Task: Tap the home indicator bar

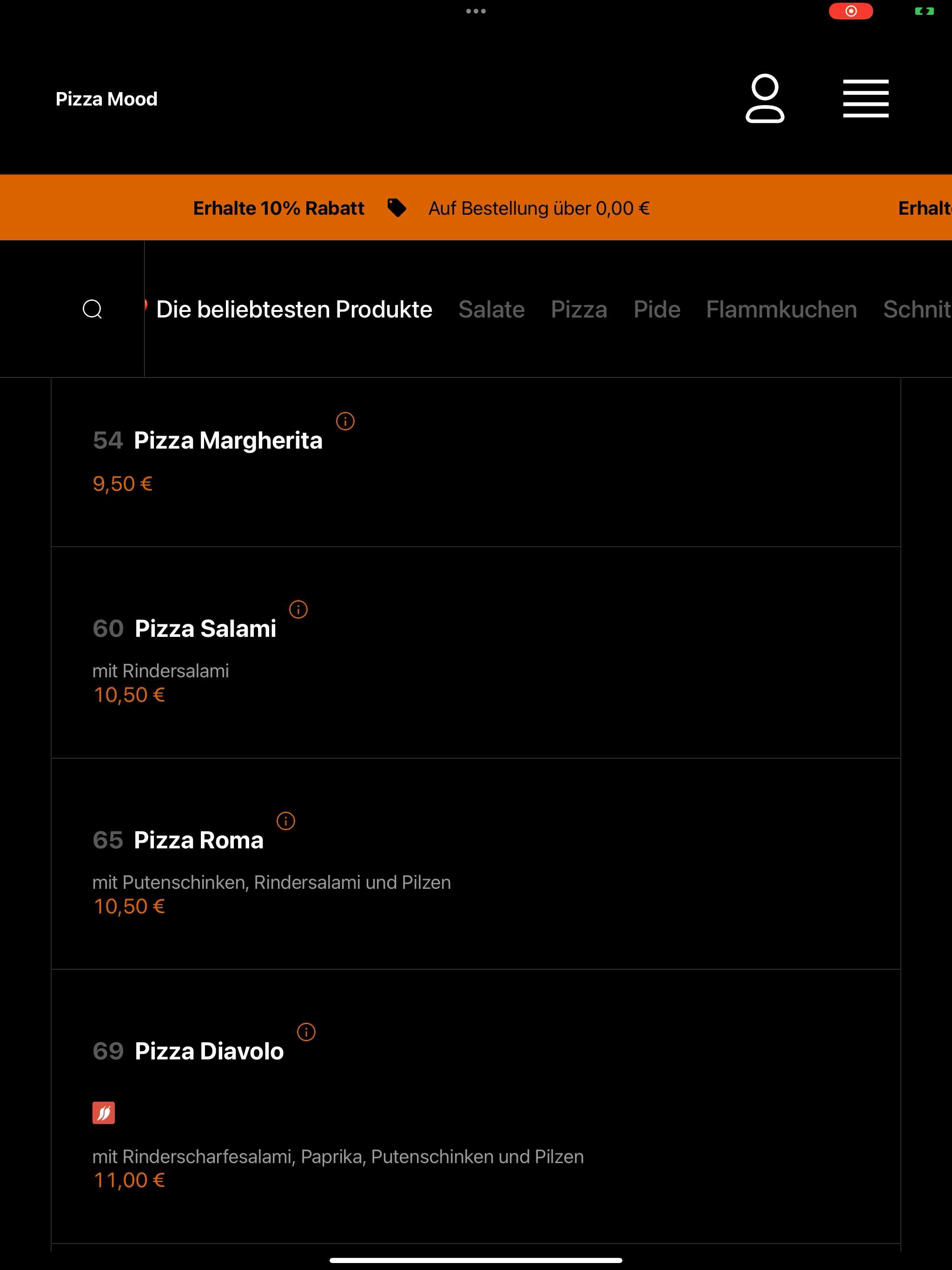Action: [x=476, y=1260]
